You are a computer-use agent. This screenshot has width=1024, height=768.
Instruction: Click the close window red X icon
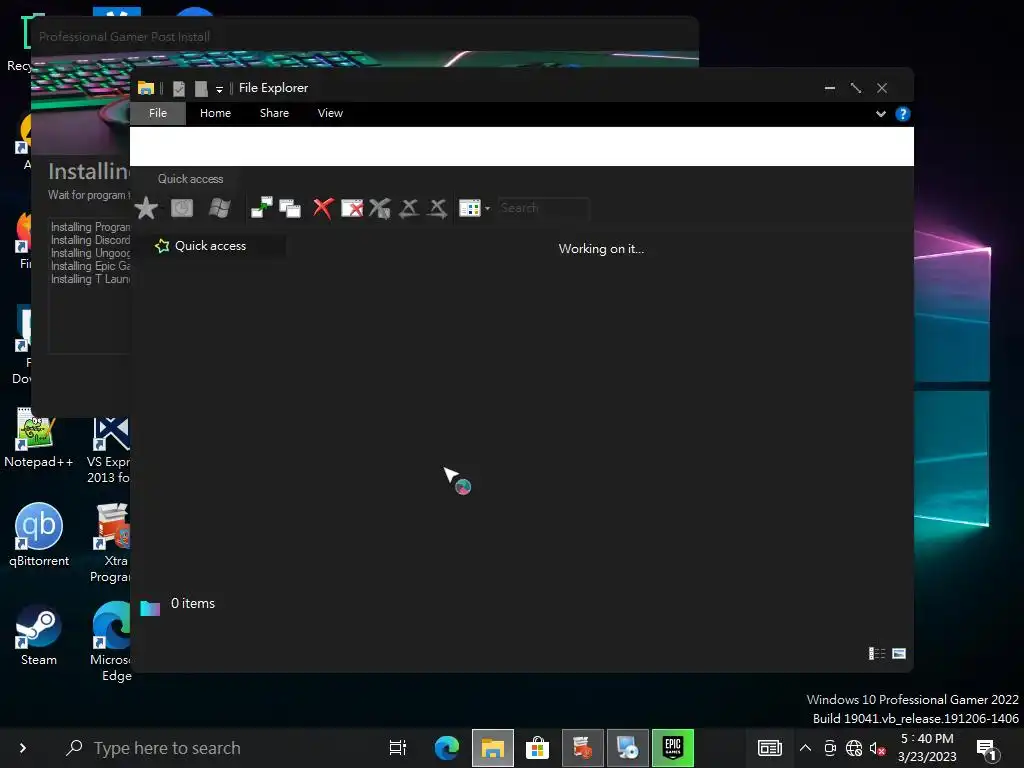(x=352, y=208)
